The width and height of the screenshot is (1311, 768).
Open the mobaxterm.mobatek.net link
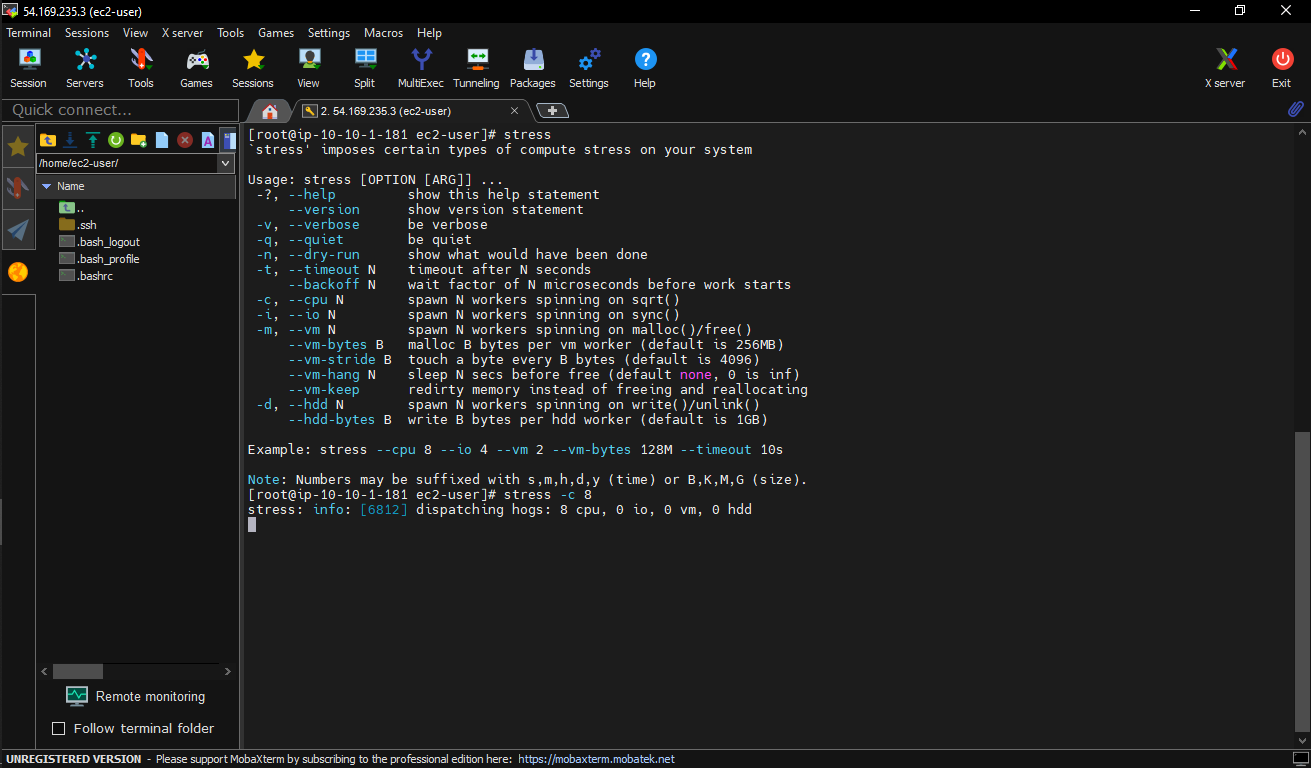pyautogui.click(x=596, y=759)
